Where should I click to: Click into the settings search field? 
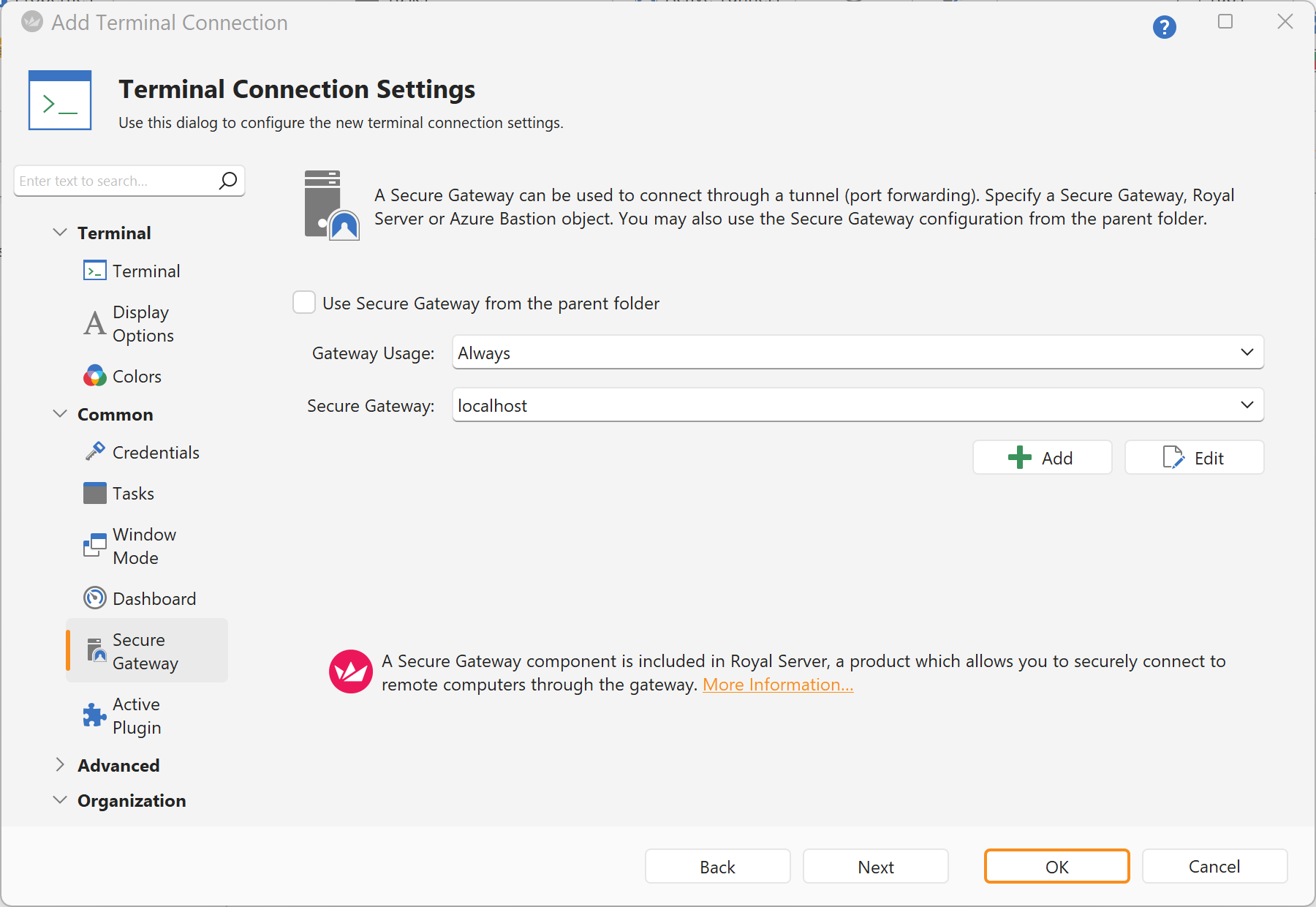click(x=117, y=181)
